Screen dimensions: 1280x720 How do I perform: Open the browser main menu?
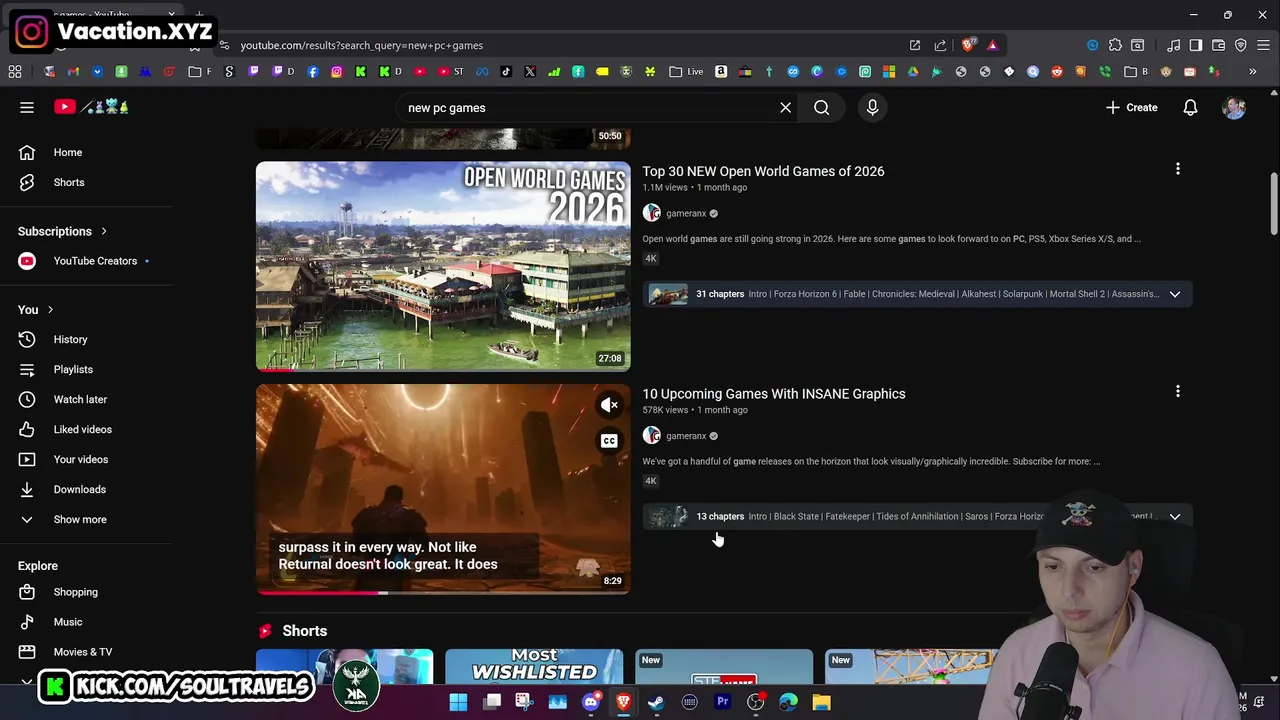(x=1264, y=45)
